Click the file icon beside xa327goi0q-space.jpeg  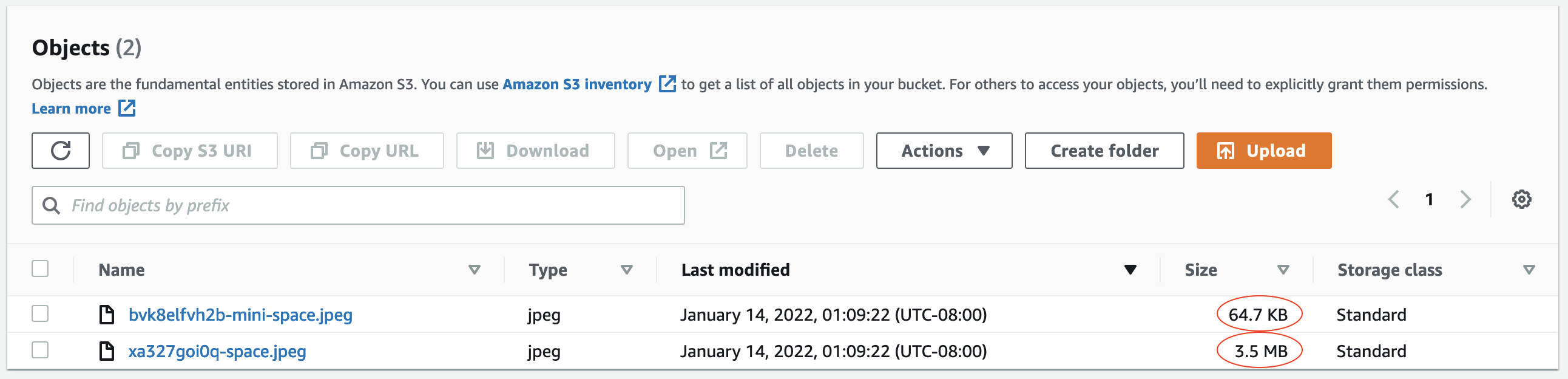click(109, 351)
